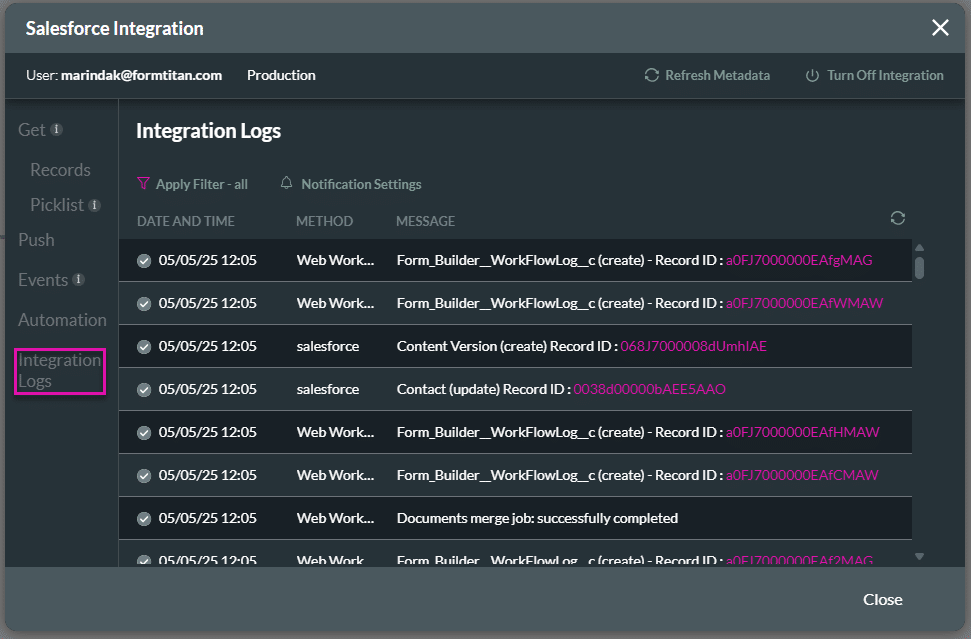Click the info icon beside Picklist

[94, 205]
